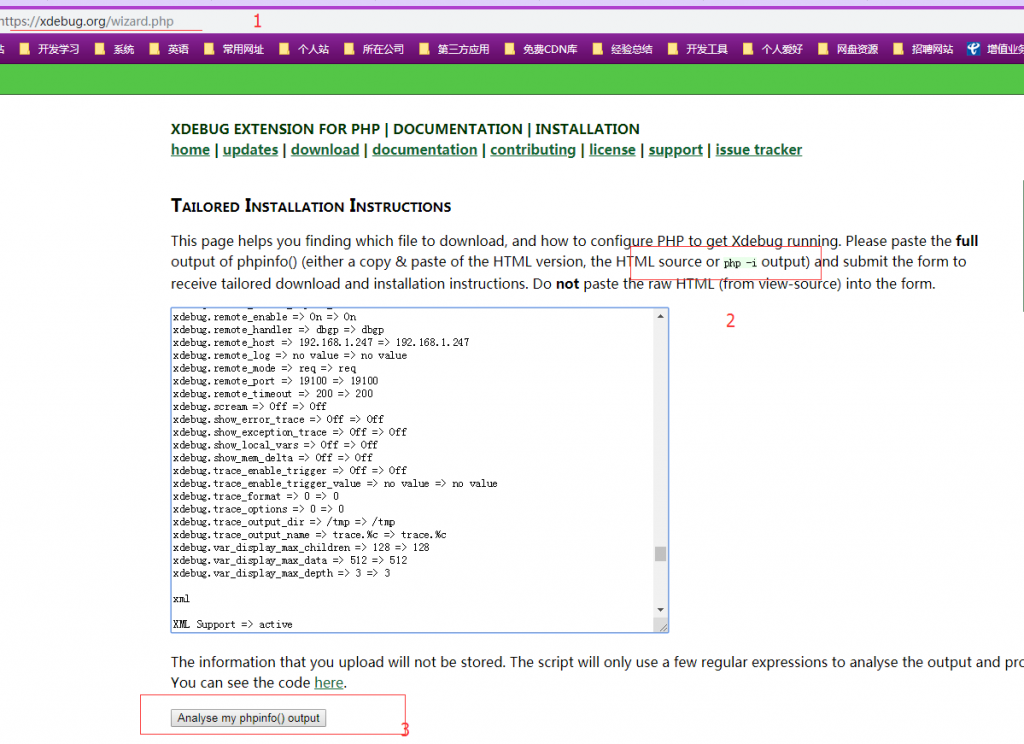
Task: Click the 'here' link to see code
Action: pos(328,683)
